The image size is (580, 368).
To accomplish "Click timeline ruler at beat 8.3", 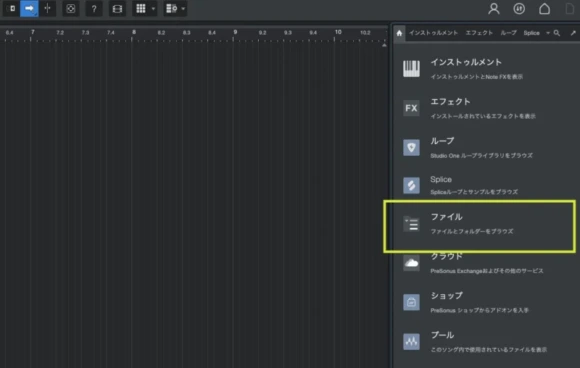I will (186, 33).
